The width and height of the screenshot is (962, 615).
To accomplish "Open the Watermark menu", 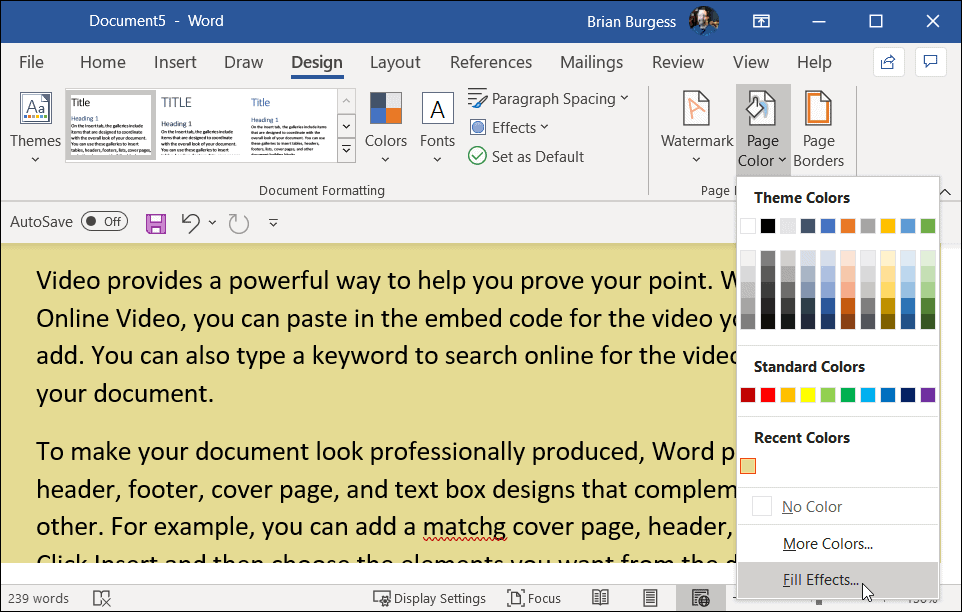I will (x=696, y=127).
